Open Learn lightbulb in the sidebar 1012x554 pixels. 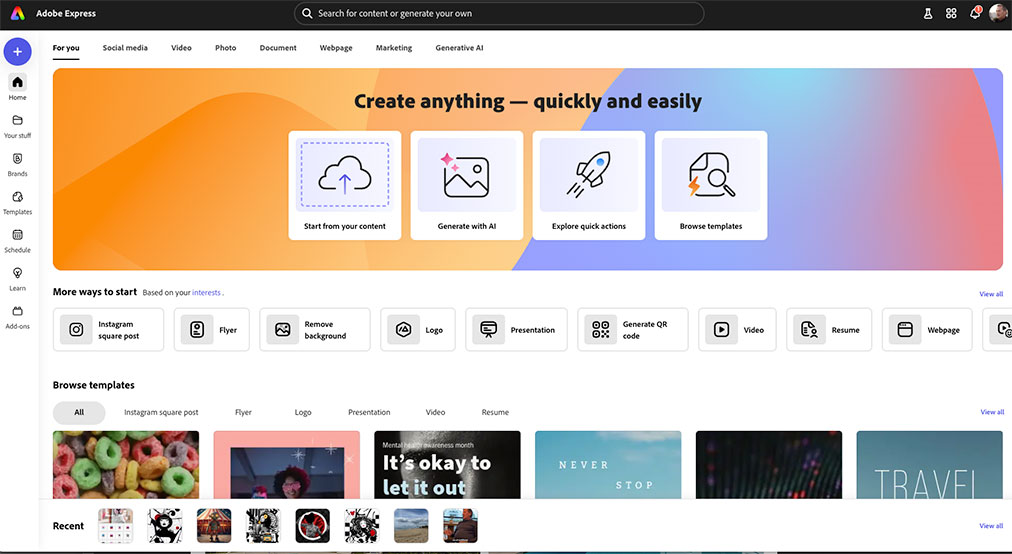(17, 278)
